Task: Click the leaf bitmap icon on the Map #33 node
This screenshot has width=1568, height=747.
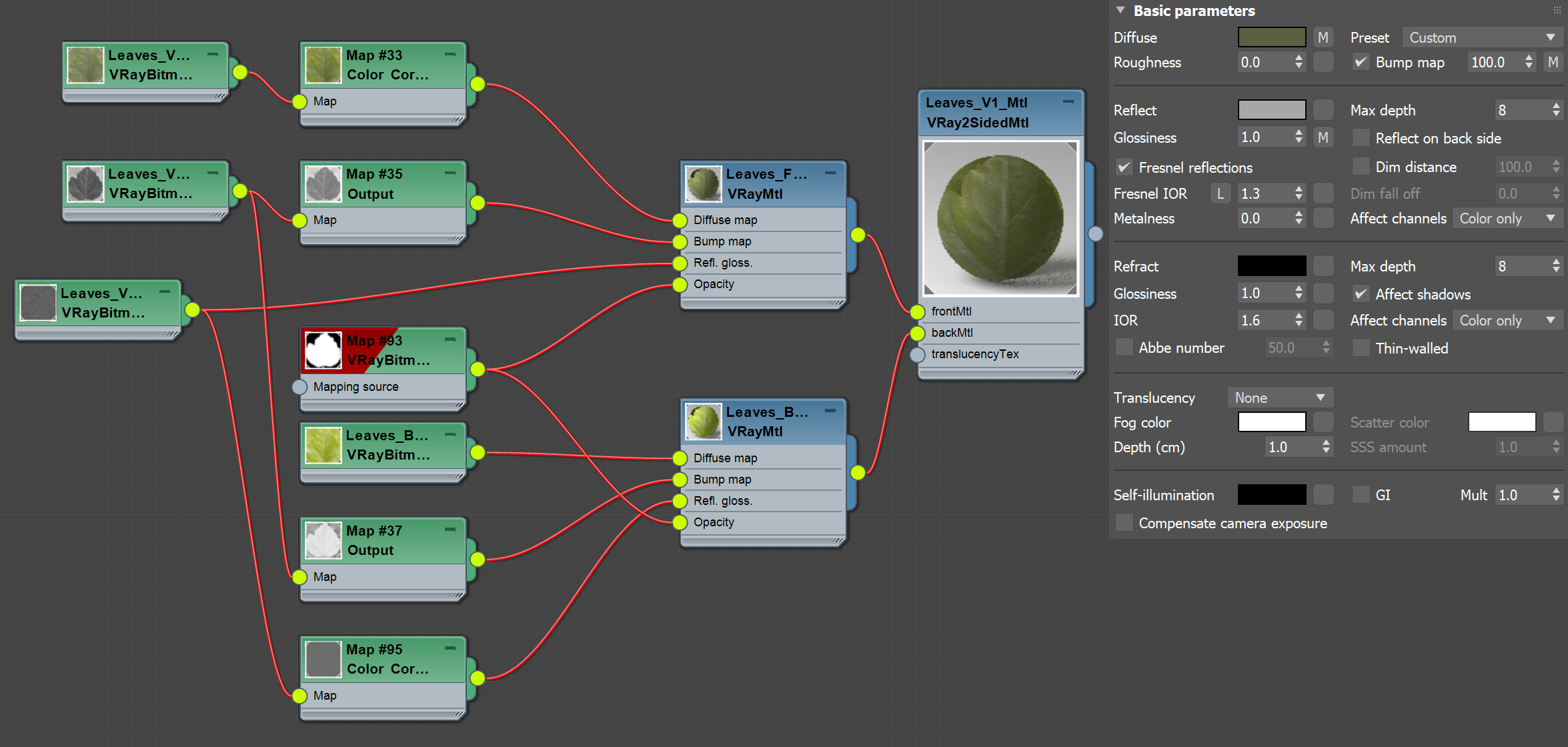Action: (323, 65)
